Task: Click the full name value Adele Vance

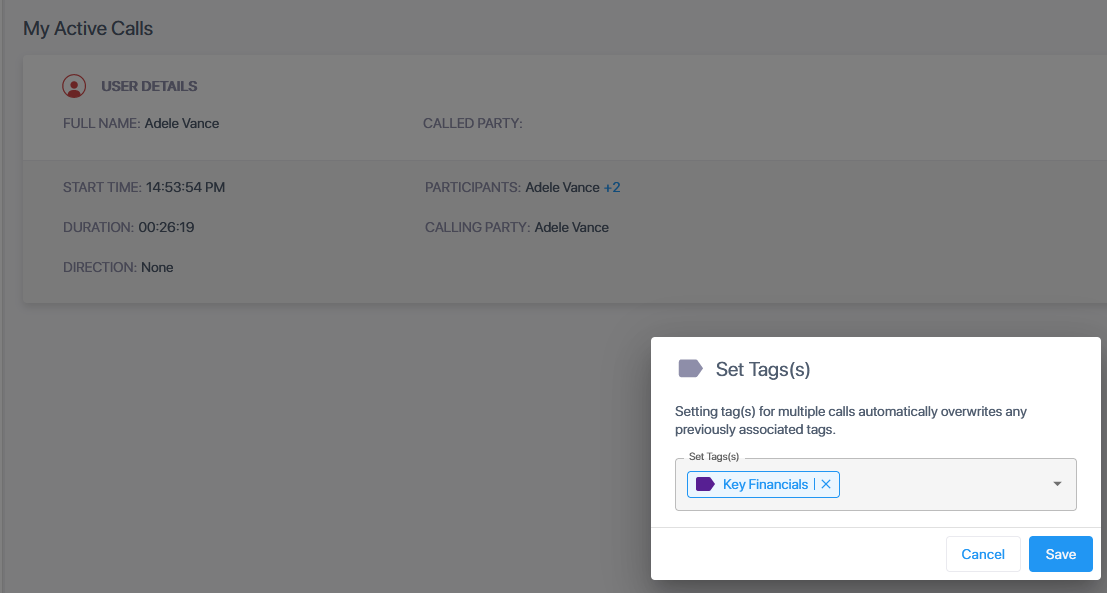Action: click(182, 124)
